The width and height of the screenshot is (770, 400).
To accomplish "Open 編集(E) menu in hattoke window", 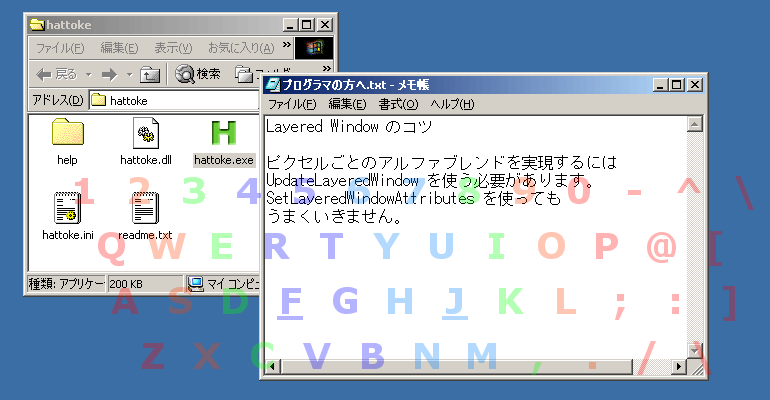I will pyautogui.click(x=119, y=48).
